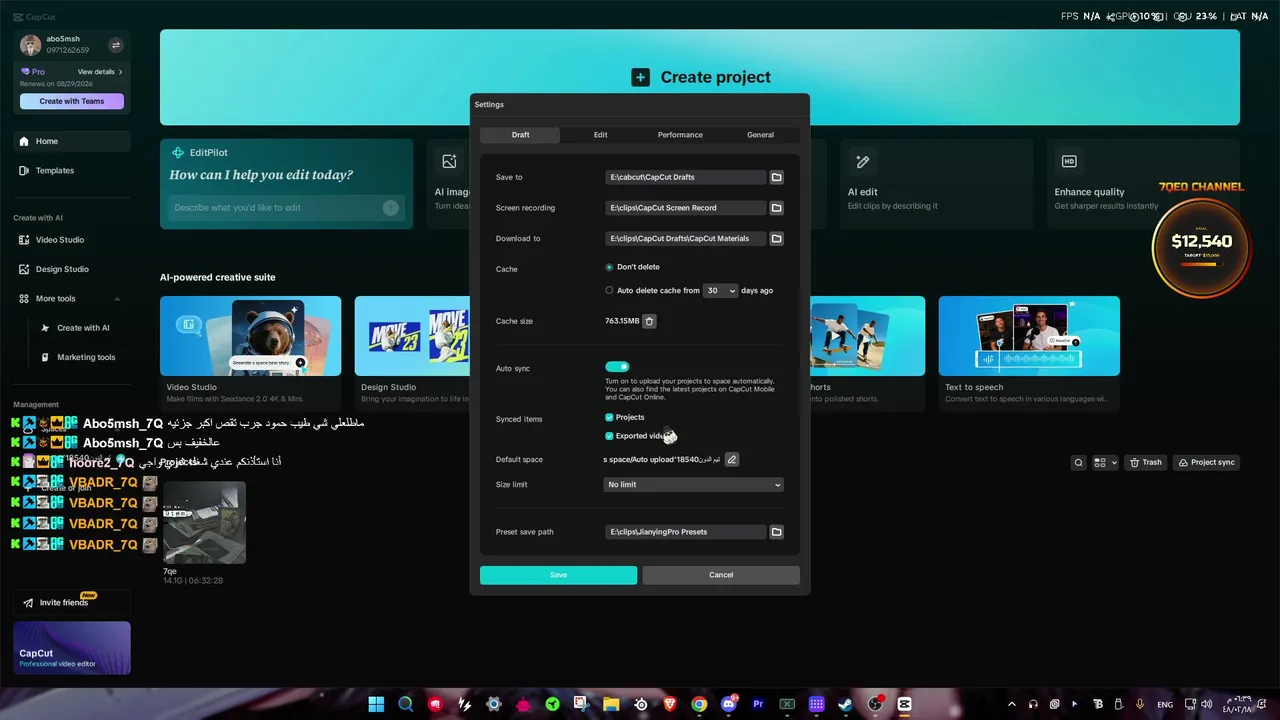Open Premiere Pro from the taskbar

point(758,704)
